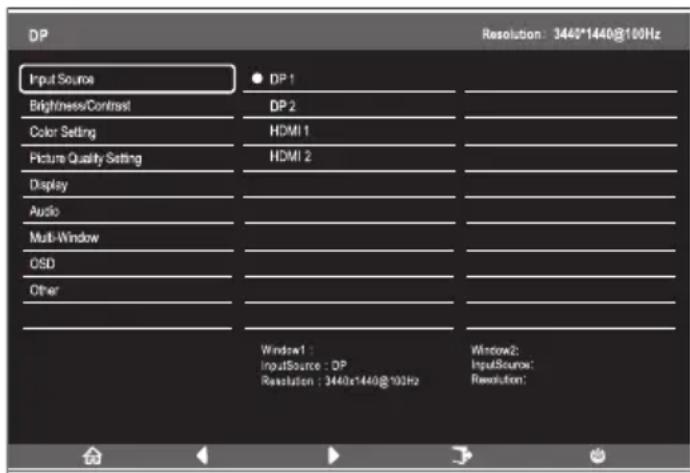Open the Brightness/Contrast menu
The image size is (690, 473).
[x=127, y=106]
